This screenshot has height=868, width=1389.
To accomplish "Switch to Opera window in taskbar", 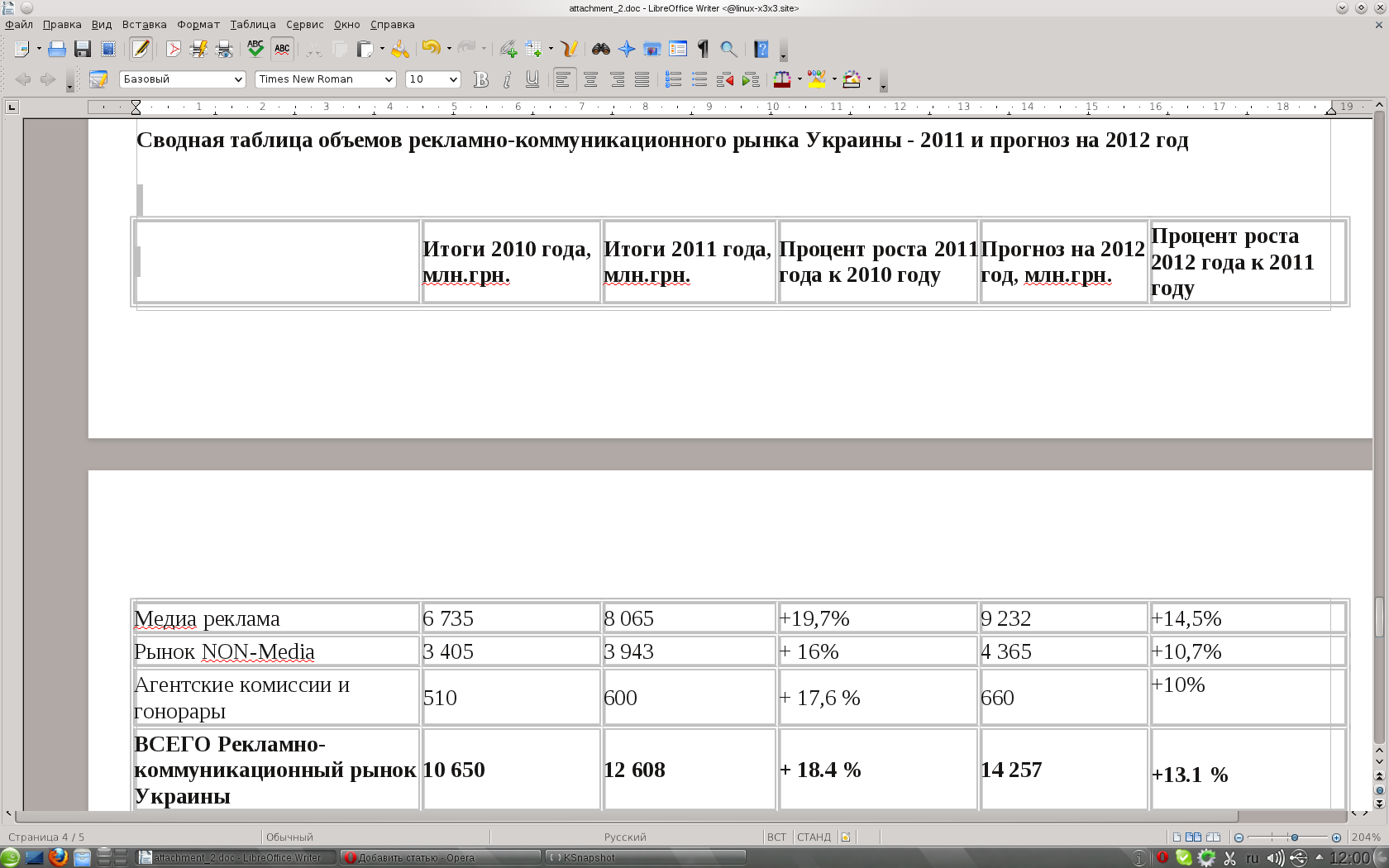I will (440, 857).
